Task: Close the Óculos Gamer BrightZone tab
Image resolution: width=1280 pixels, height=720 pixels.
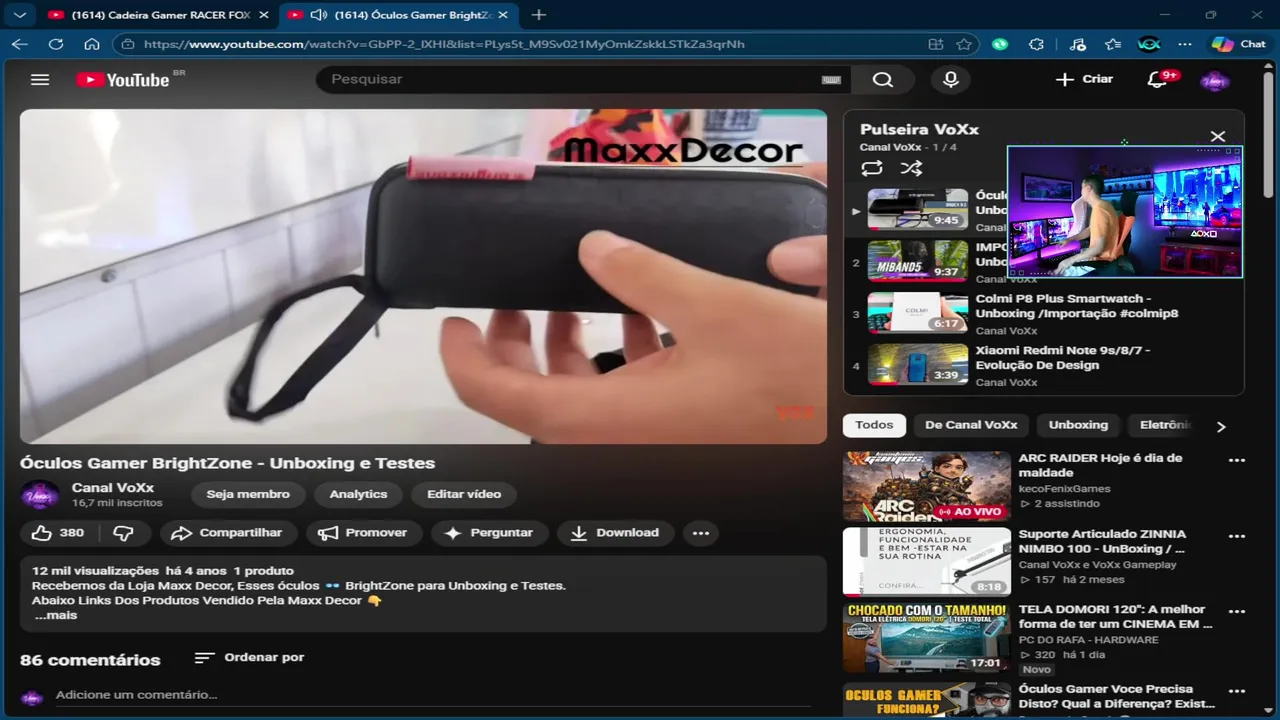Action: (503, 15)
